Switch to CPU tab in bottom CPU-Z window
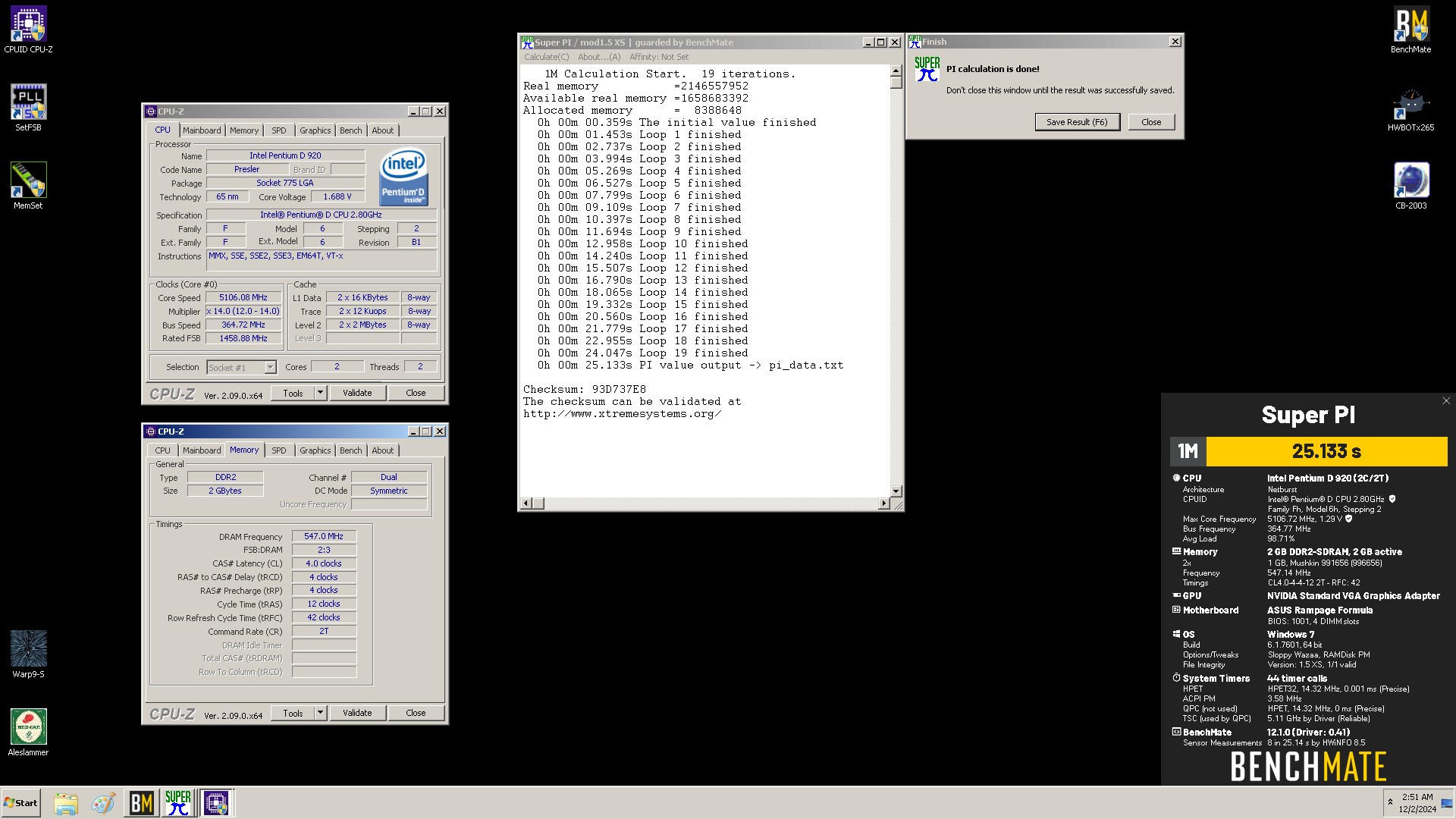The width and height of the screenshot is (1456, 819). (x=162, y=450)
